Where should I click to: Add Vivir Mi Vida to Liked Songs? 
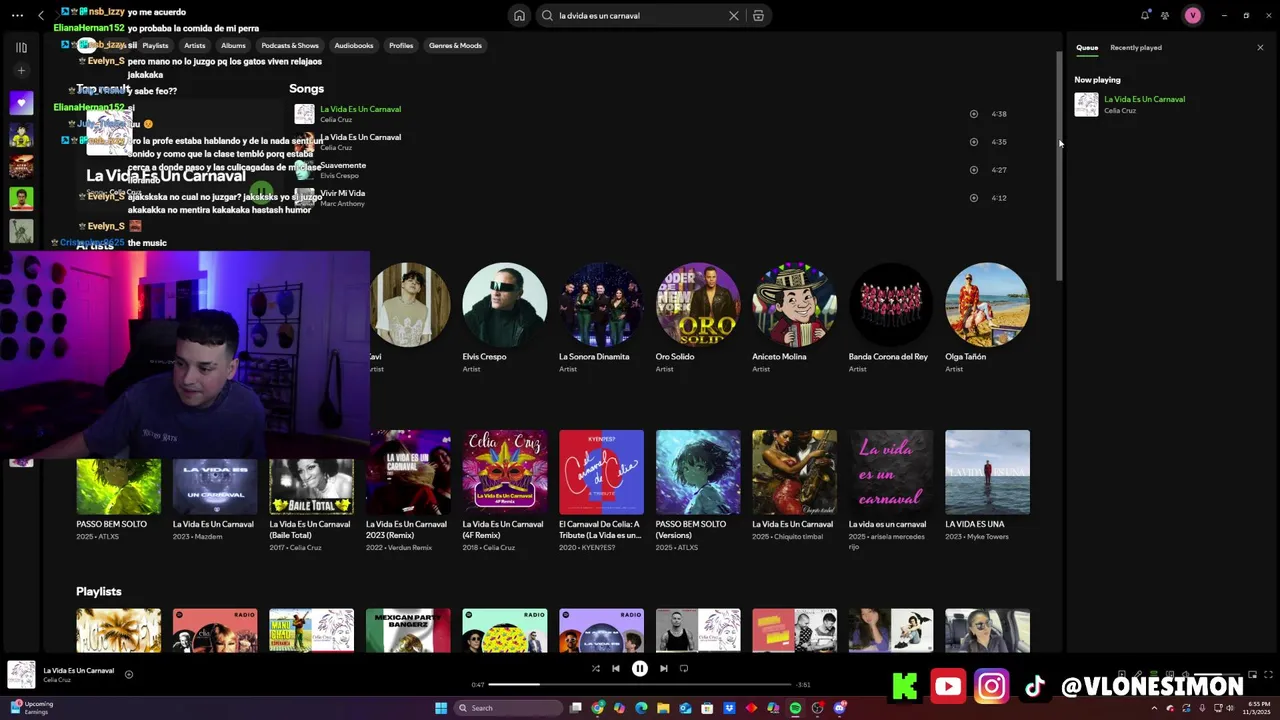point(974,198)
